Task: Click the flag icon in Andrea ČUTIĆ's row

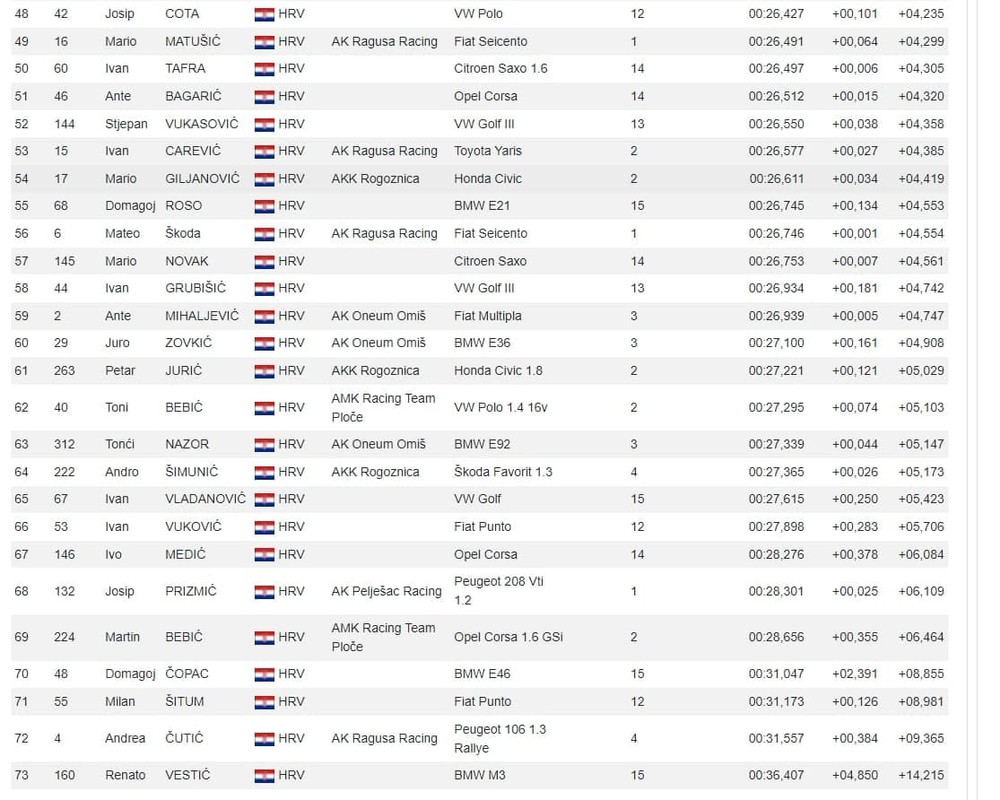Action: [x=264, y=739]
